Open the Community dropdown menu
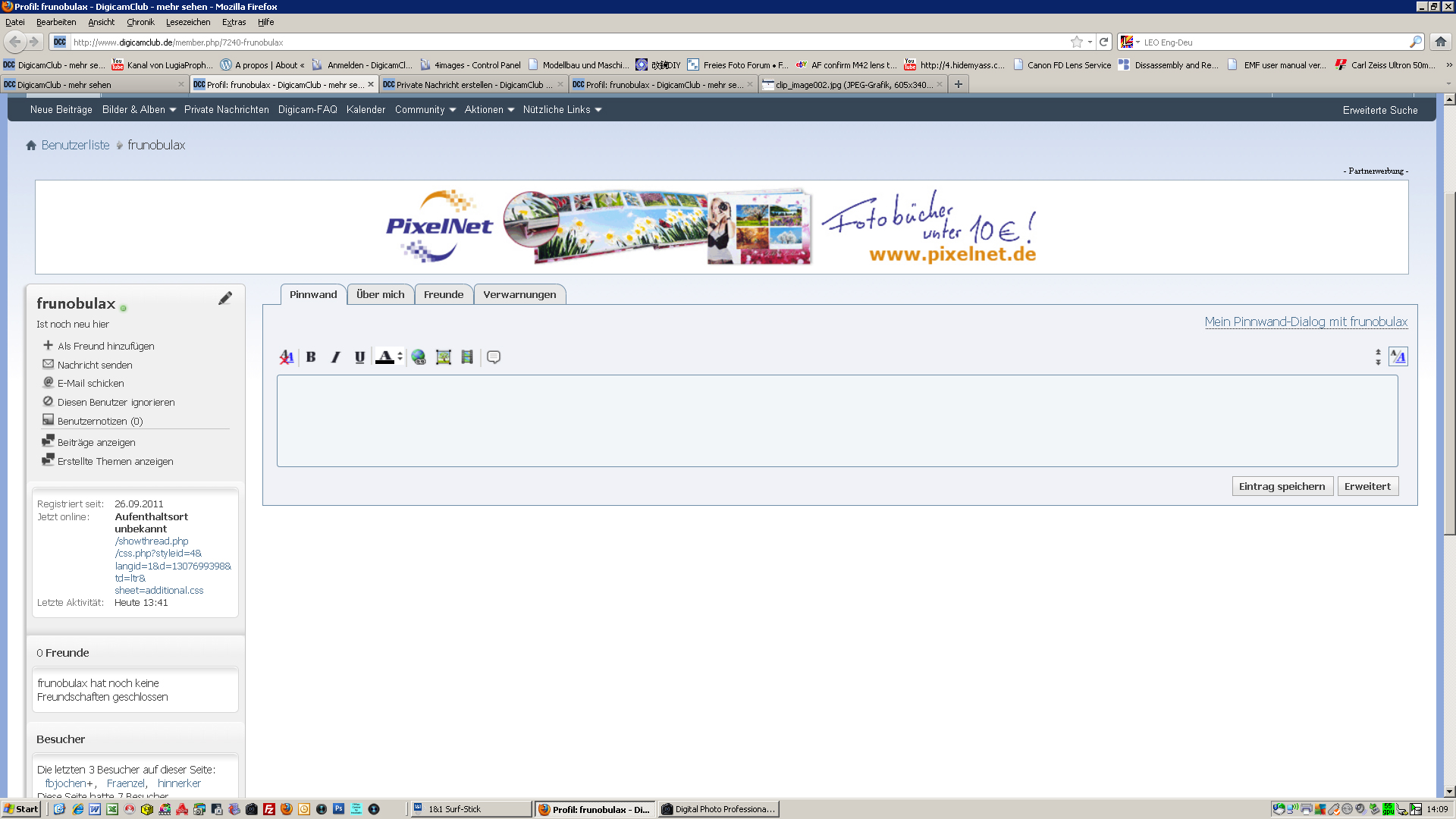The image size is (1456, 819). click(425, 110)
